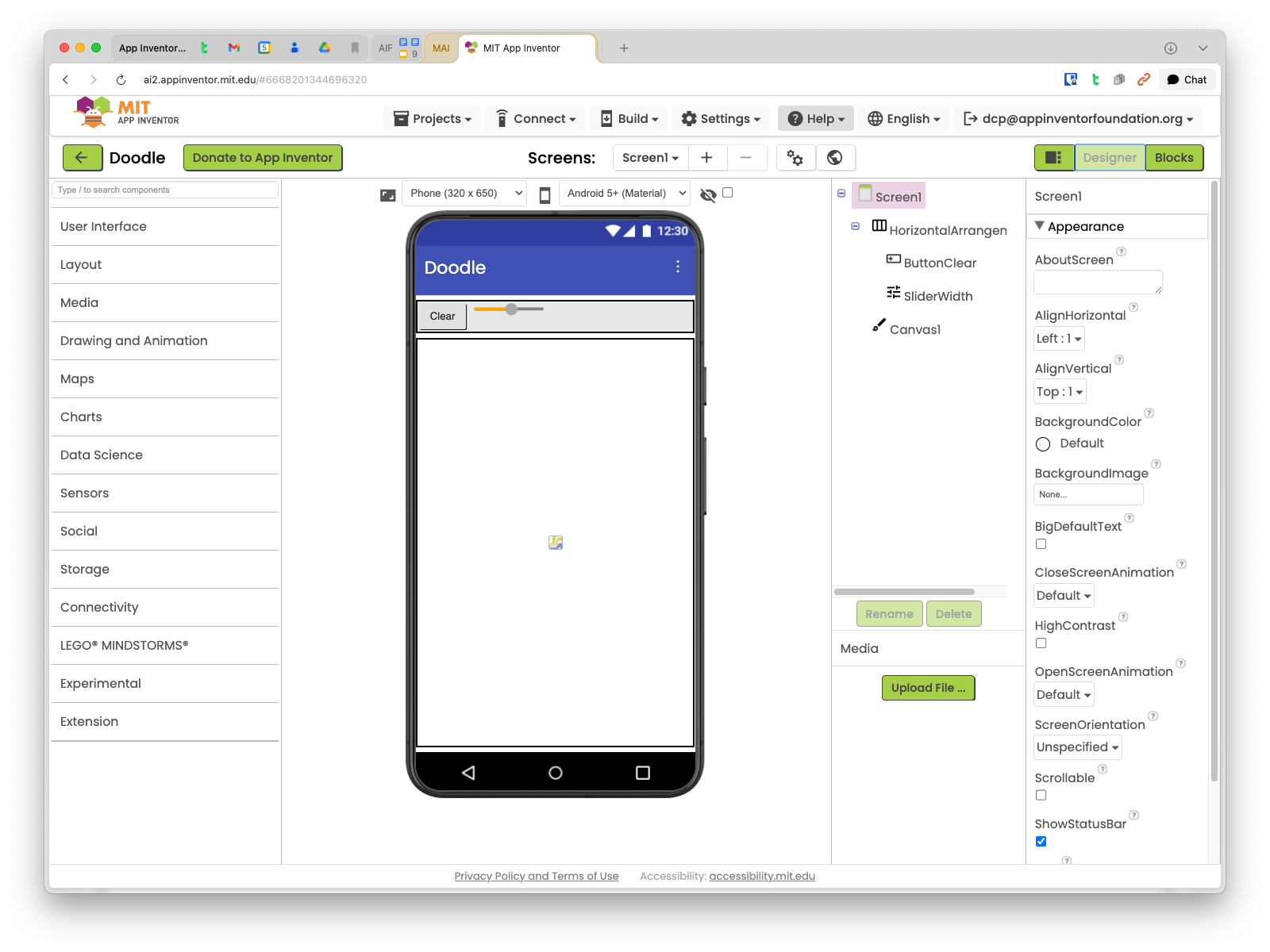Open Privacy Policy and Terms of Use link
This screenshot has height=952, width=1270.
(537, 876)
